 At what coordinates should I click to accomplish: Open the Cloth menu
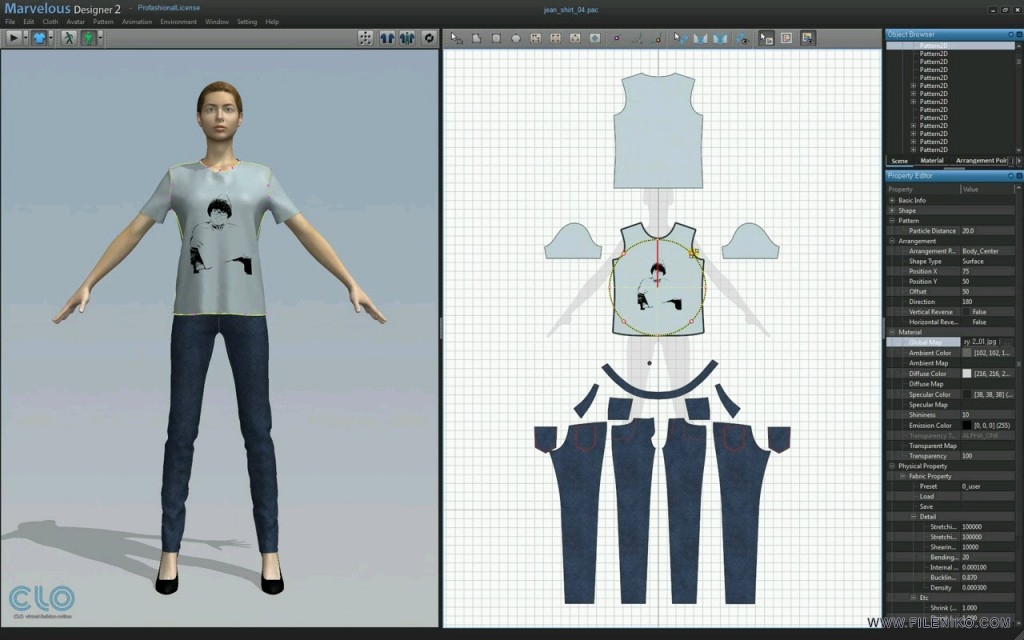(50, 22)
